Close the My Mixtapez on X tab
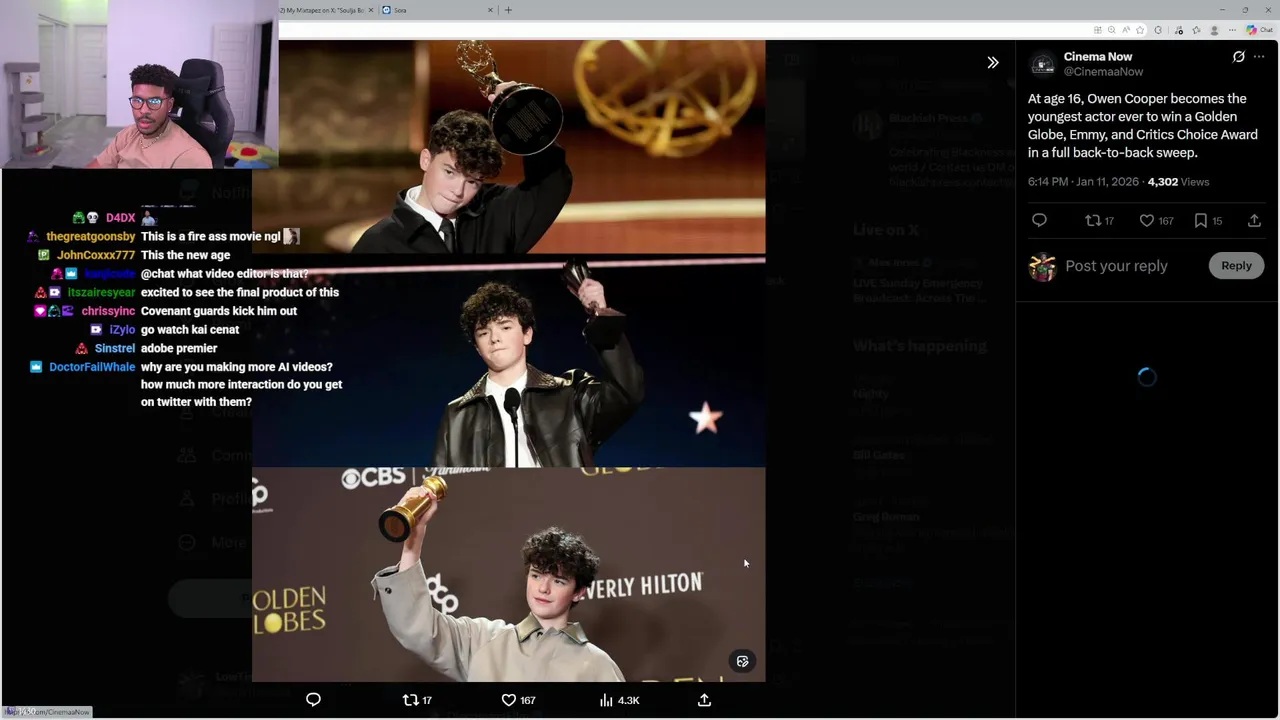This screenshot has height=720, width=1280. click(371, 10)
